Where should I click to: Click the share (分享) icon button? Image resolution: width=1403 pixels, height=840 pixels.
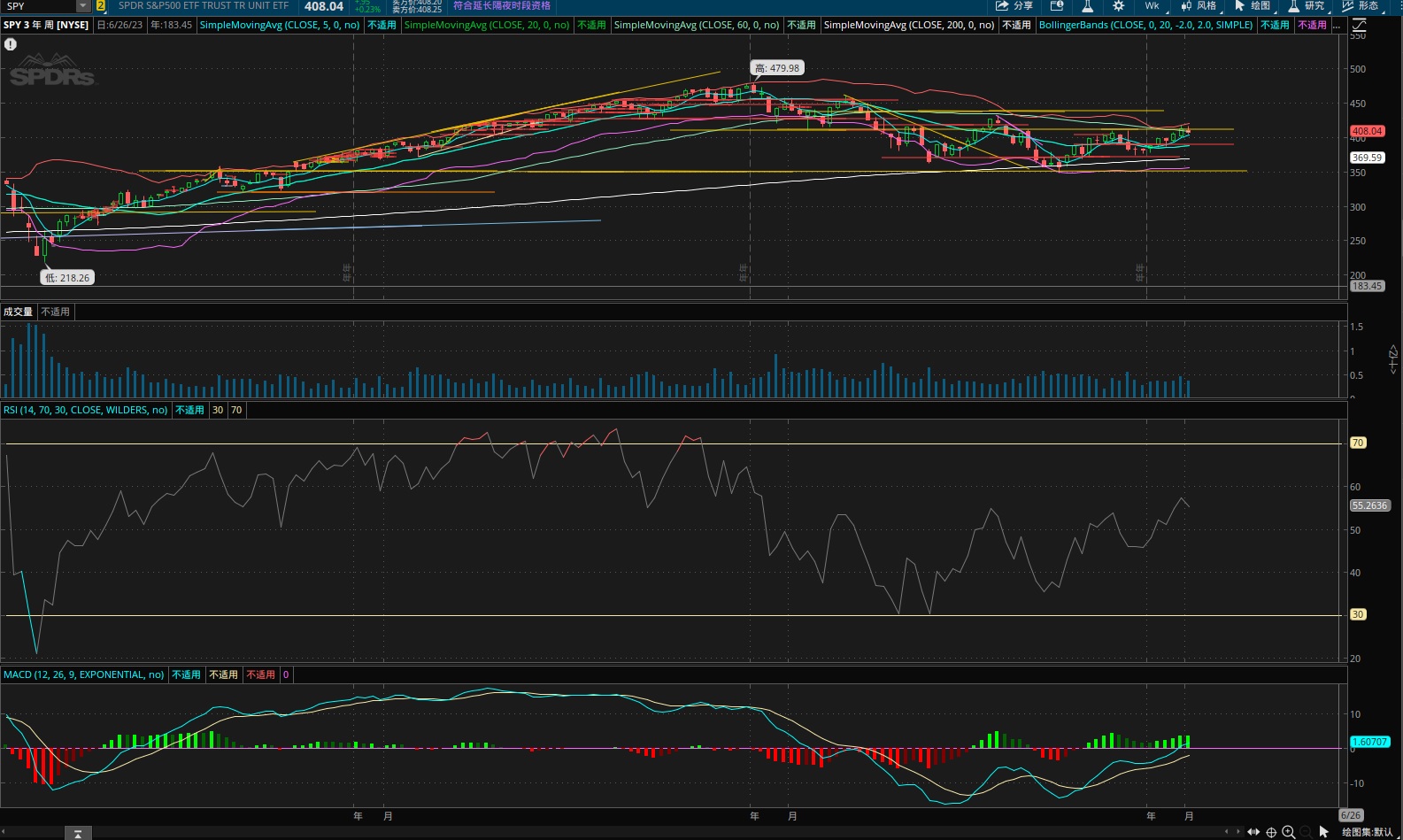pos(1014,5)
